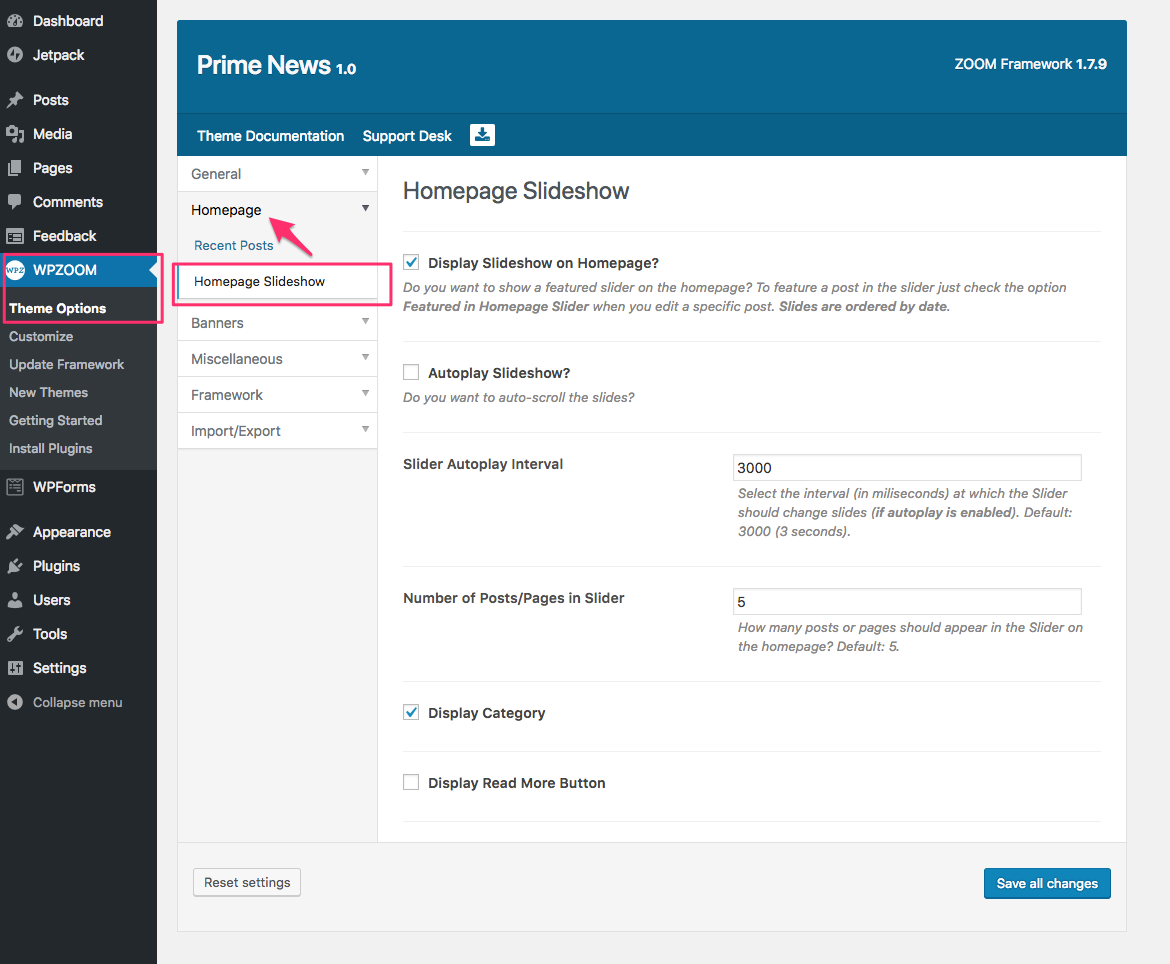
Task: Uncheck Display Slideshow on Homepage checkbox
Action: (411, 263)
